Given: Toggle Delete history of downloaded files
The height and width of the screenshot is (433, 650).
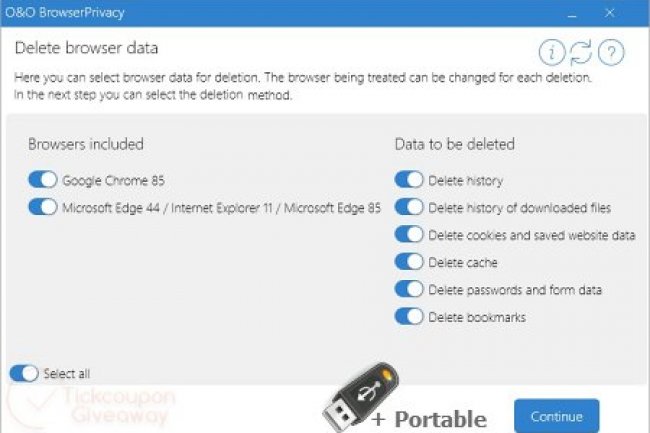Looking at the screenshot, I should click(x=409, y=207).
